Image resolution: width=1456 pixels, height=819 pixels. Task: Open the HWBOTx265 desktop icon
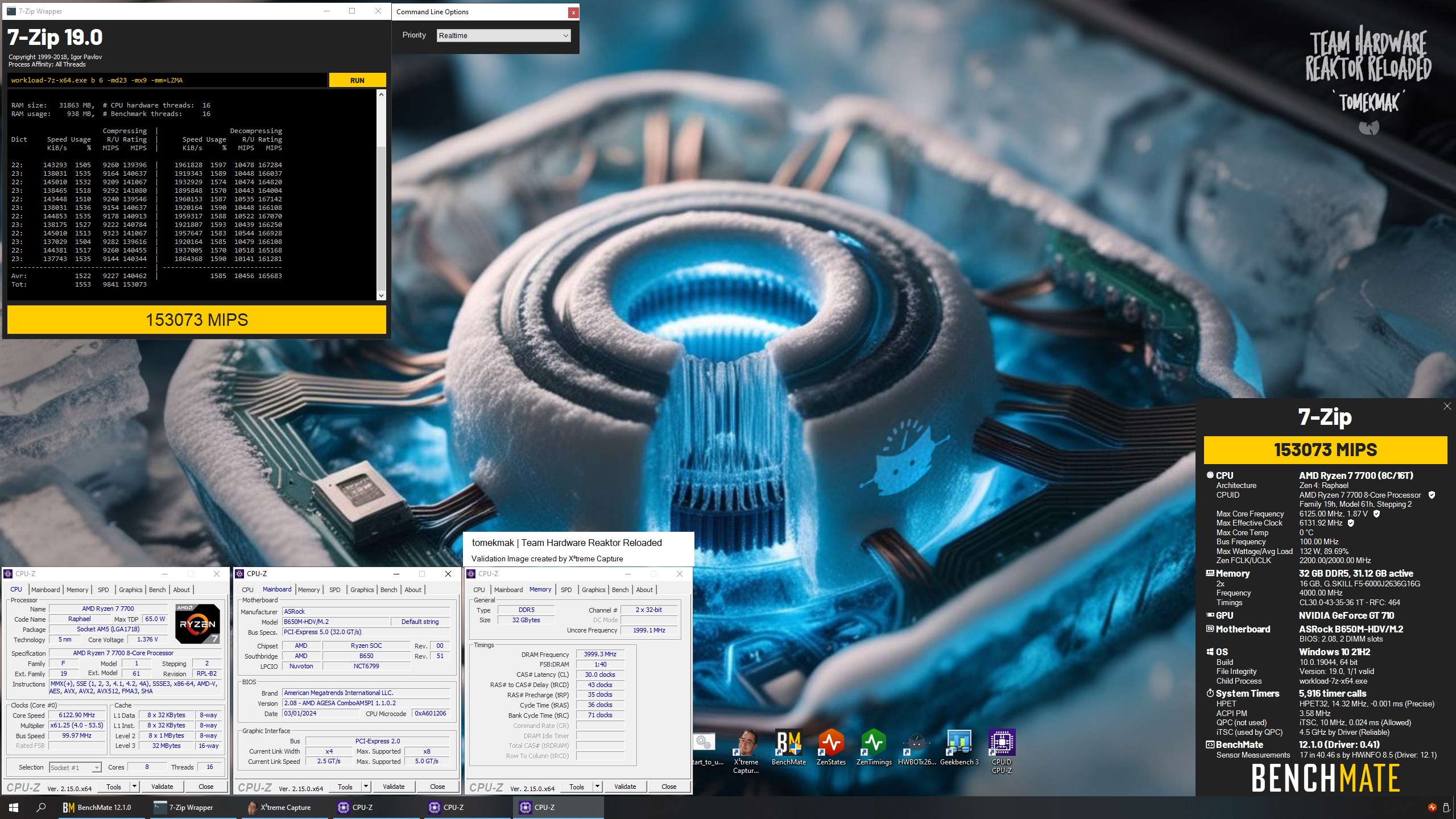tap(916, 747)
